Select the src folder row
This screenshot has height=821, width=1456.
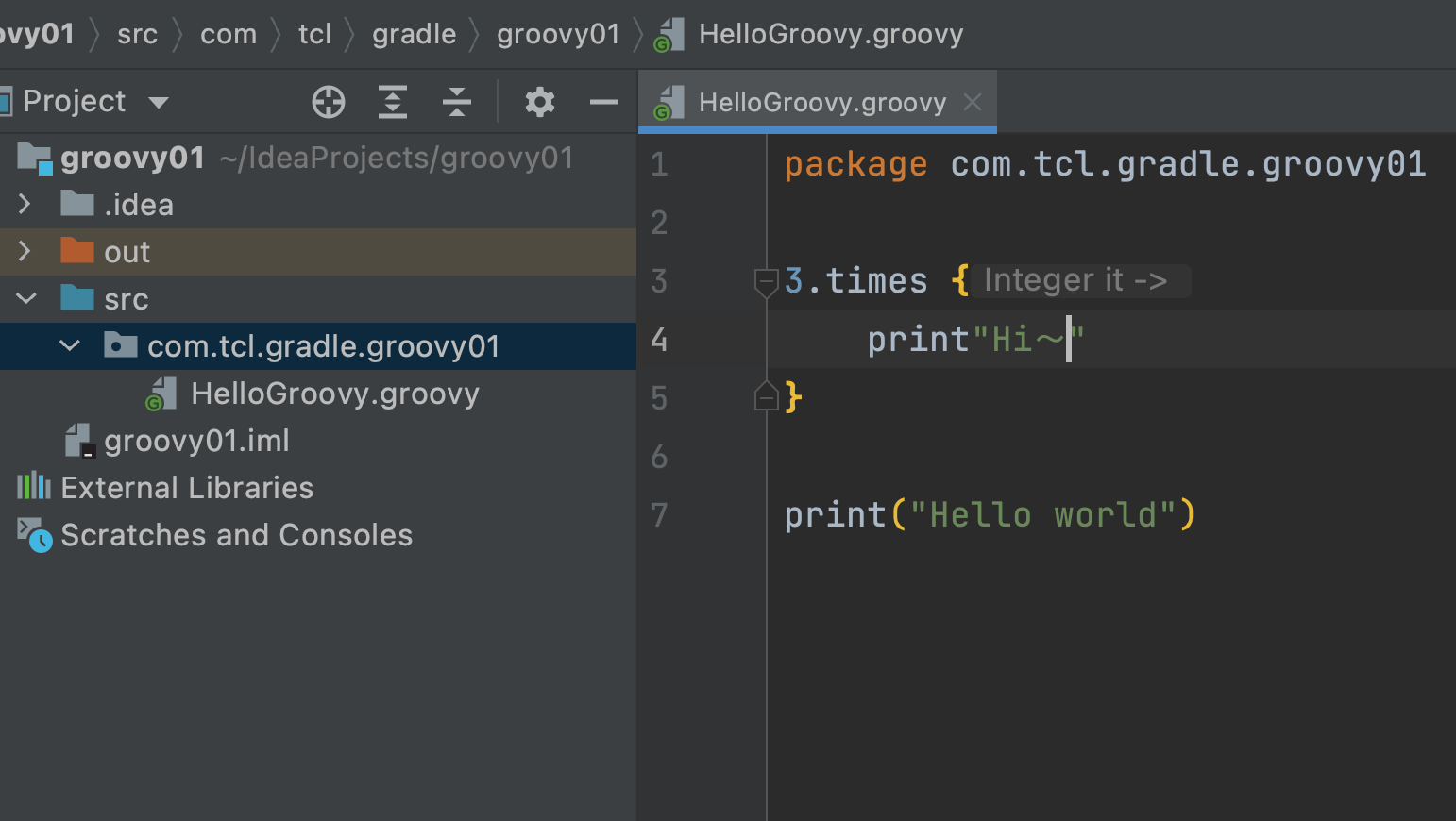click(318, 299)
